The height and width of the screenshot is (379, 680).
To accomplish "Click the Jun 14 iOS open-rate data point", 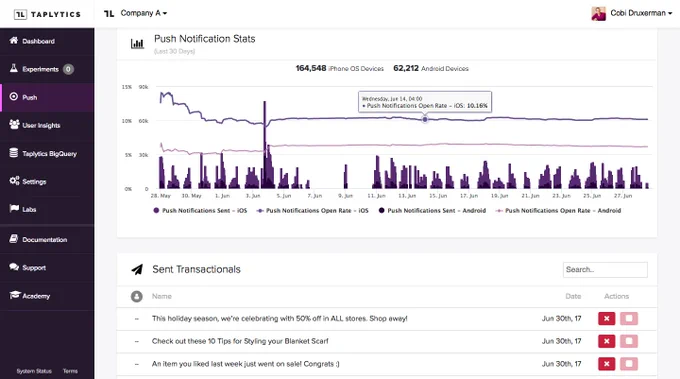I will click(x=425, y=119).
